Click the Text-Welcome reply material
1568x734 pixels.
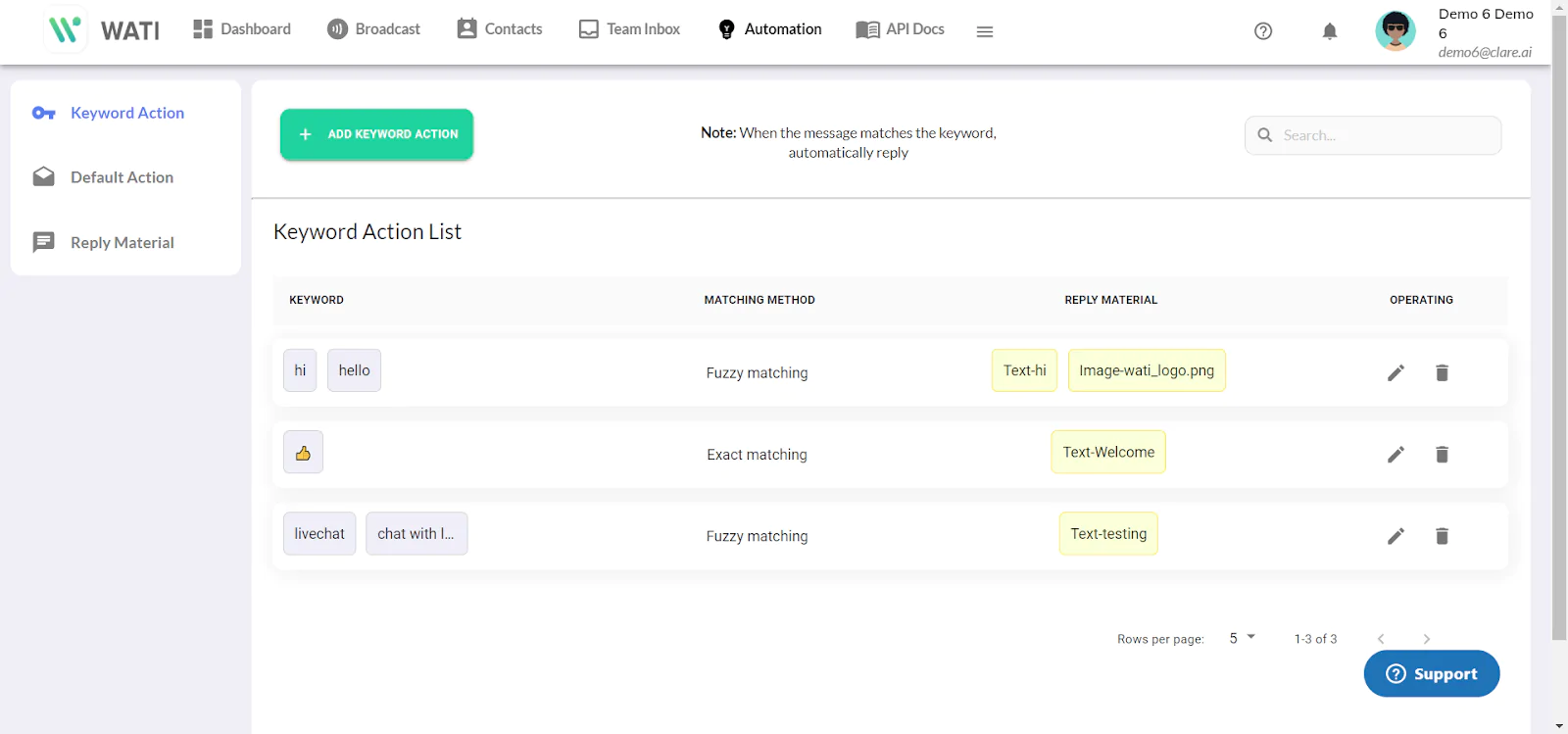[x=1108, y=452]
